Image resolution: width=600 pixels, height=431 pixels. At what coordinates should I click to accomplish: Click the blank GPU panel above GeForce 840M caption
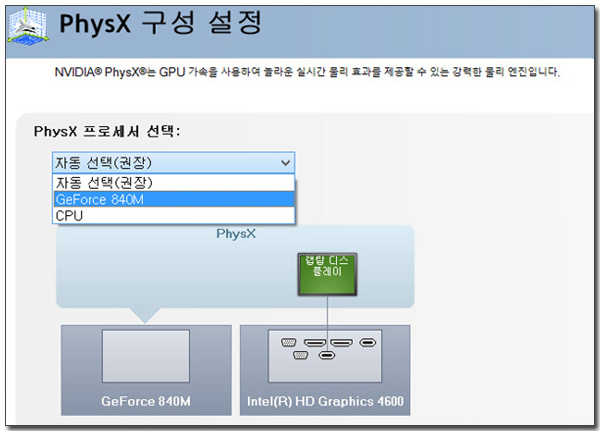(146, 355)
